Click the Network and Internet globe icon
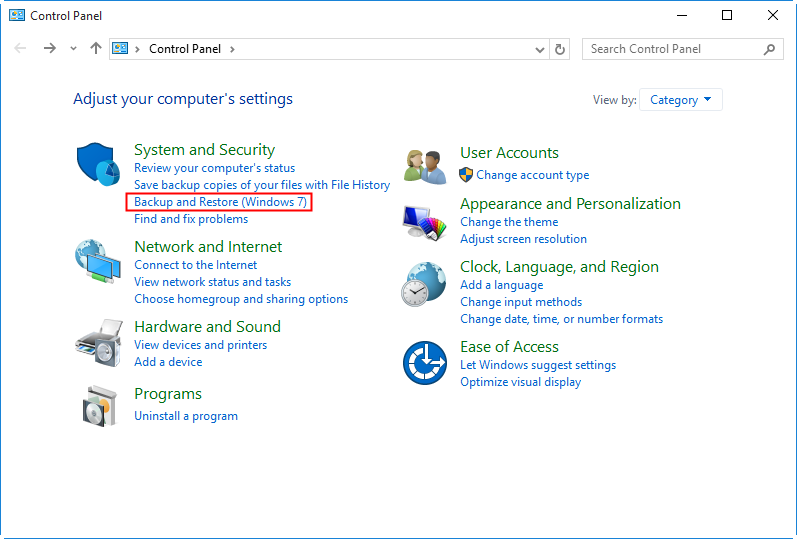Image resolution: width=797 pixels, height=539 pixels. [x=98, y=262]
